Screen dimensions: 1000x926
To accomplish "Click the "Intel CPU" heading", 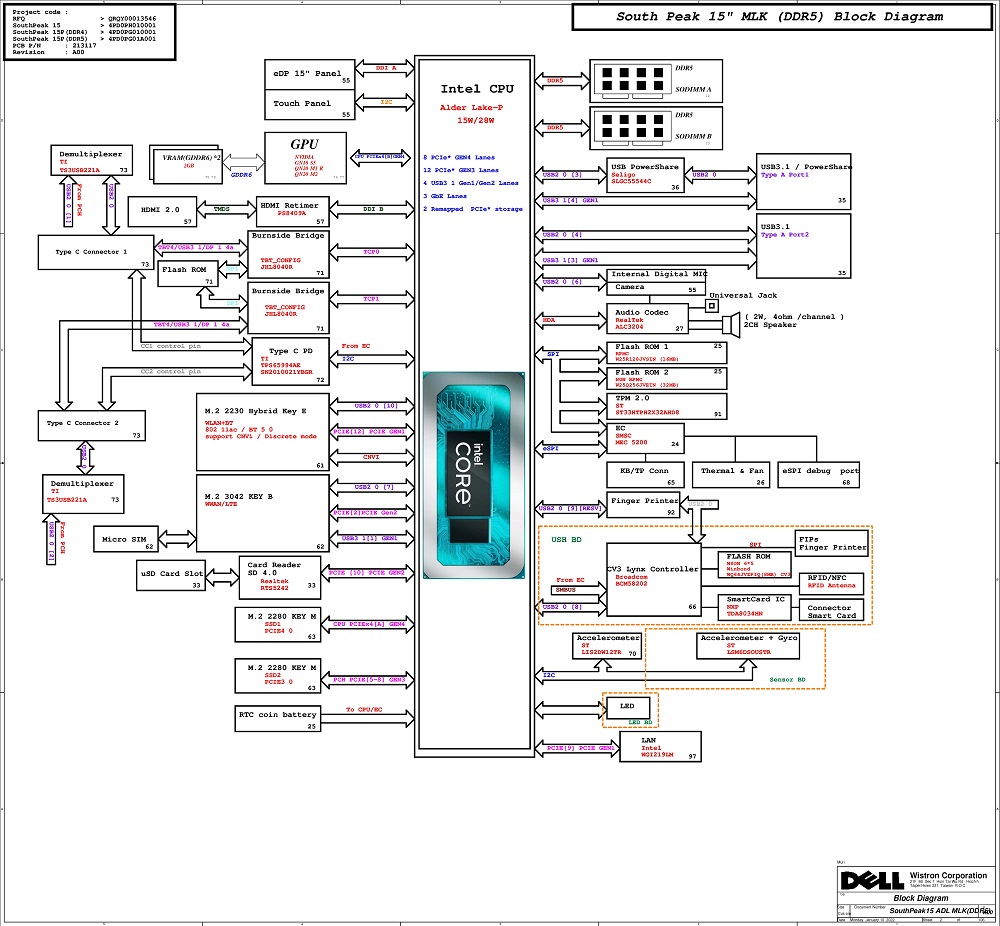I will (x=477, y=89).
